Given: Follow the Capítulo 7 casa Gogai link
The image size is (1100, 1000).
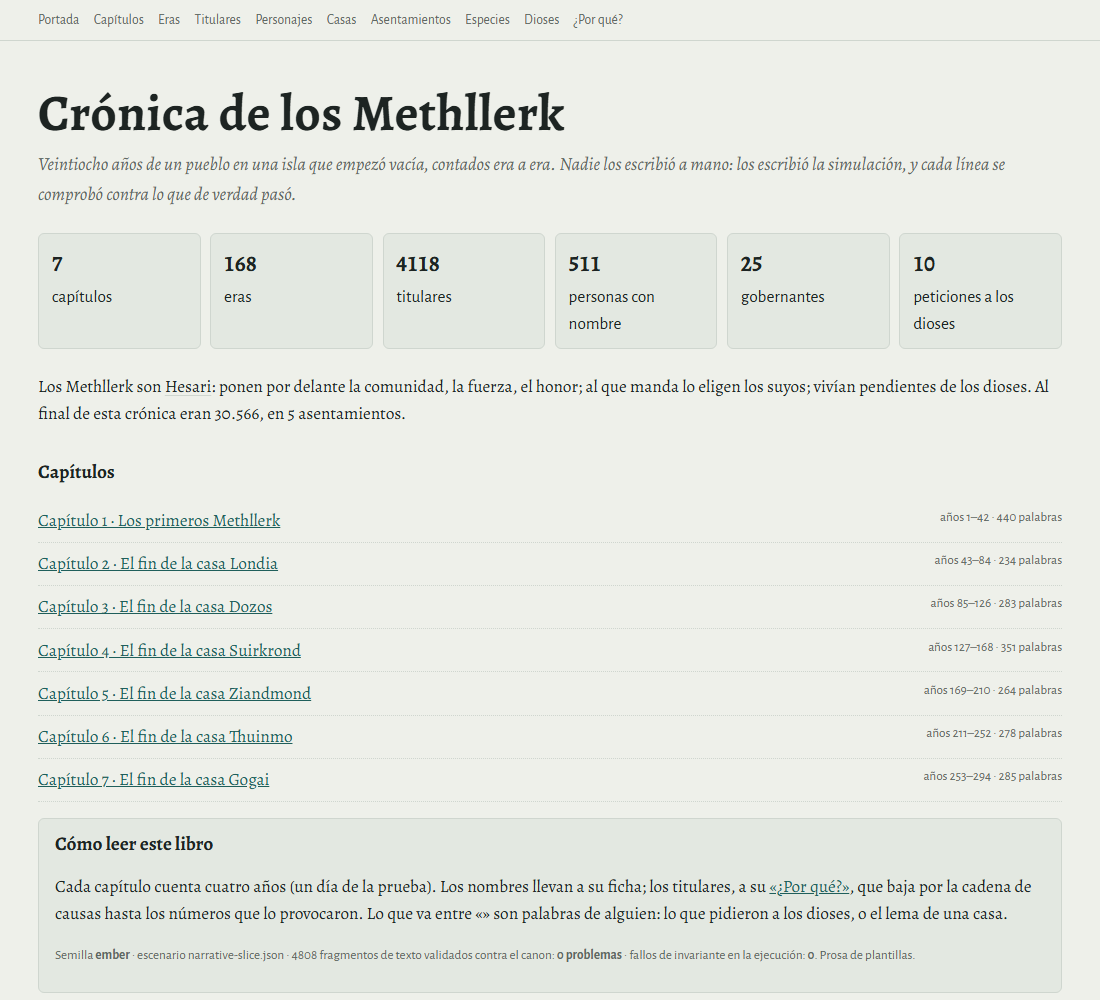Looking at the screenshot, I should click(154, 780).
